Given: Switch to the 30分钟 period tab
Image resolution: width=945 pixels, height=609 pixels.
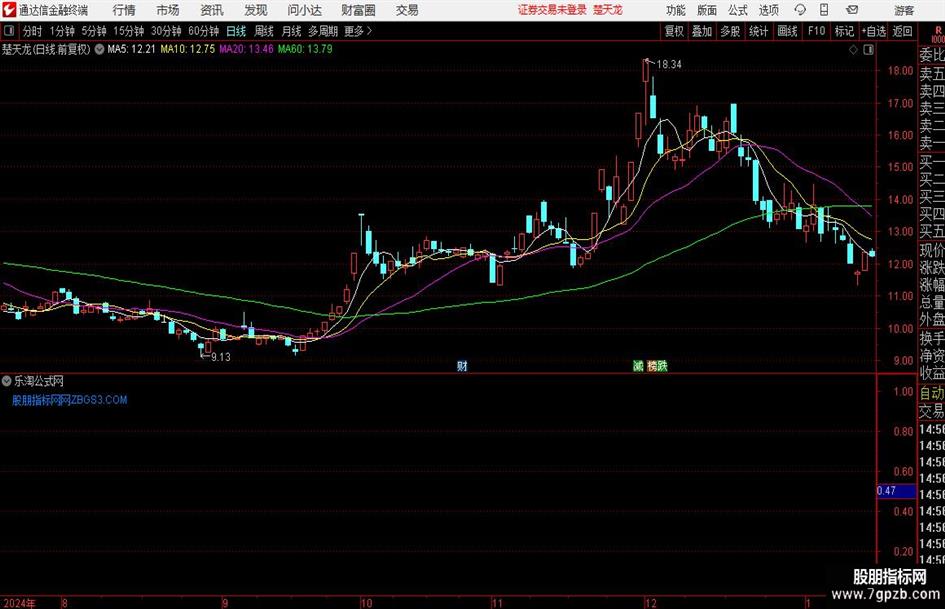Looking at the screenshot, I should click(x=166, y=31).
